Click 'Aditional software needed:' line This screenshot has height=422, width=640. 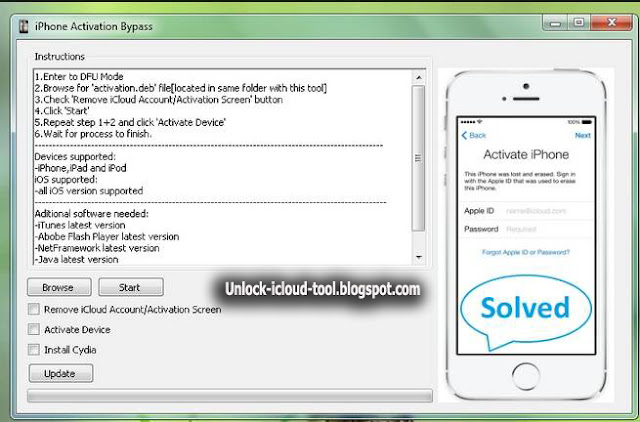[92, 214]
